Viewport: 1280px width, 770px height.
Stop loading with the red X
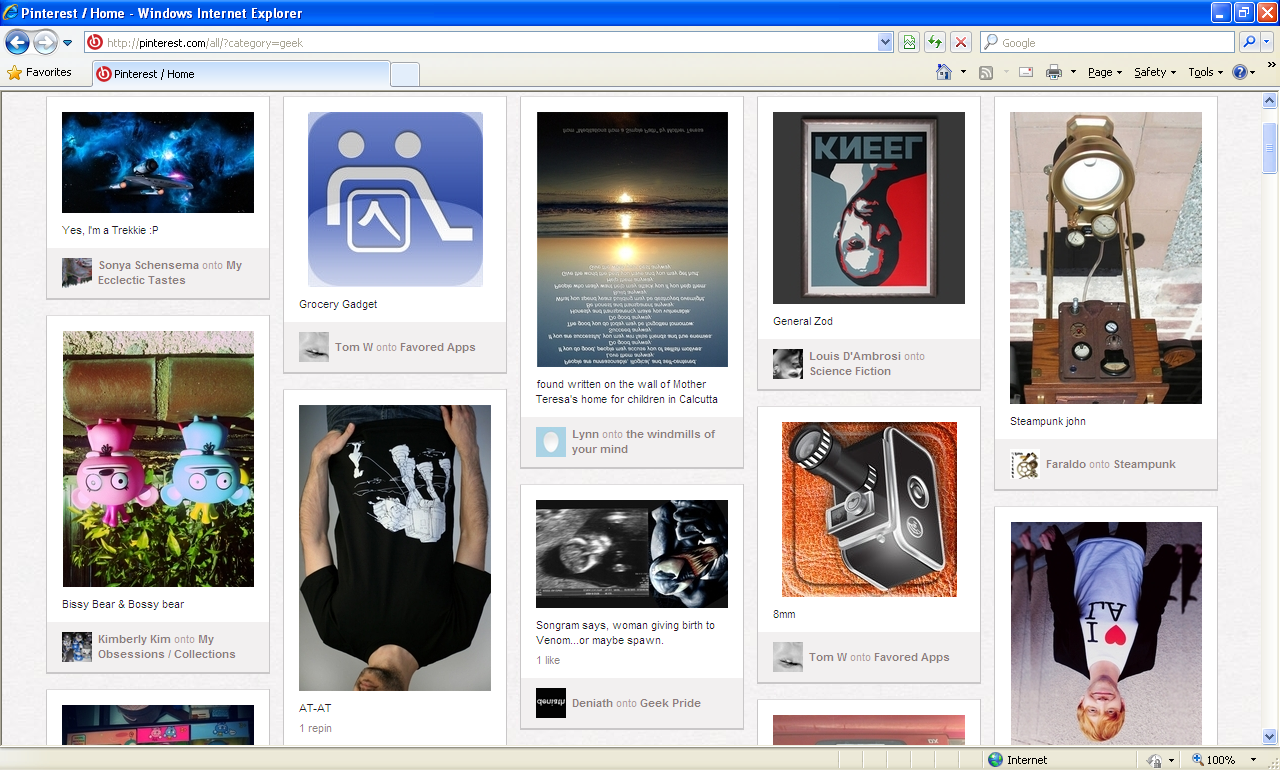click(960, 42)
